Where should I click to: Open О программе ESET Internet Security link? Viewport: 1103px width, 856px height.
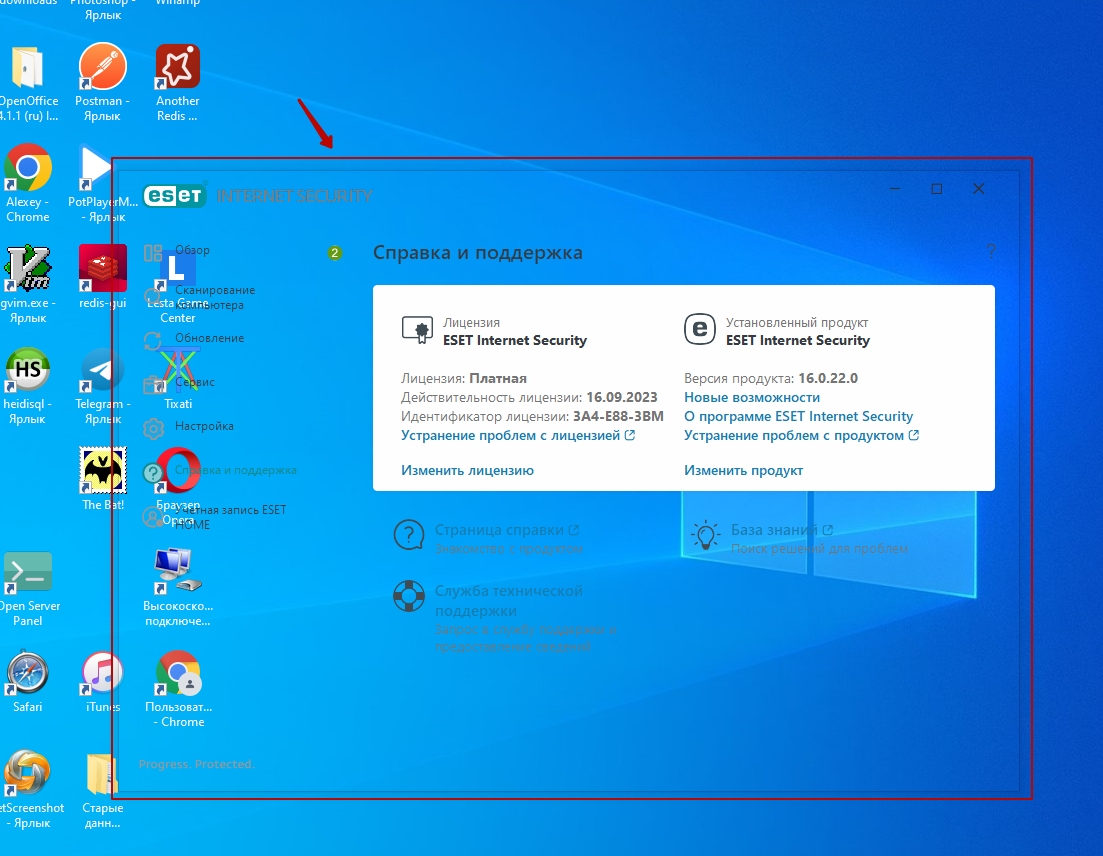click(x=798, y=416)
